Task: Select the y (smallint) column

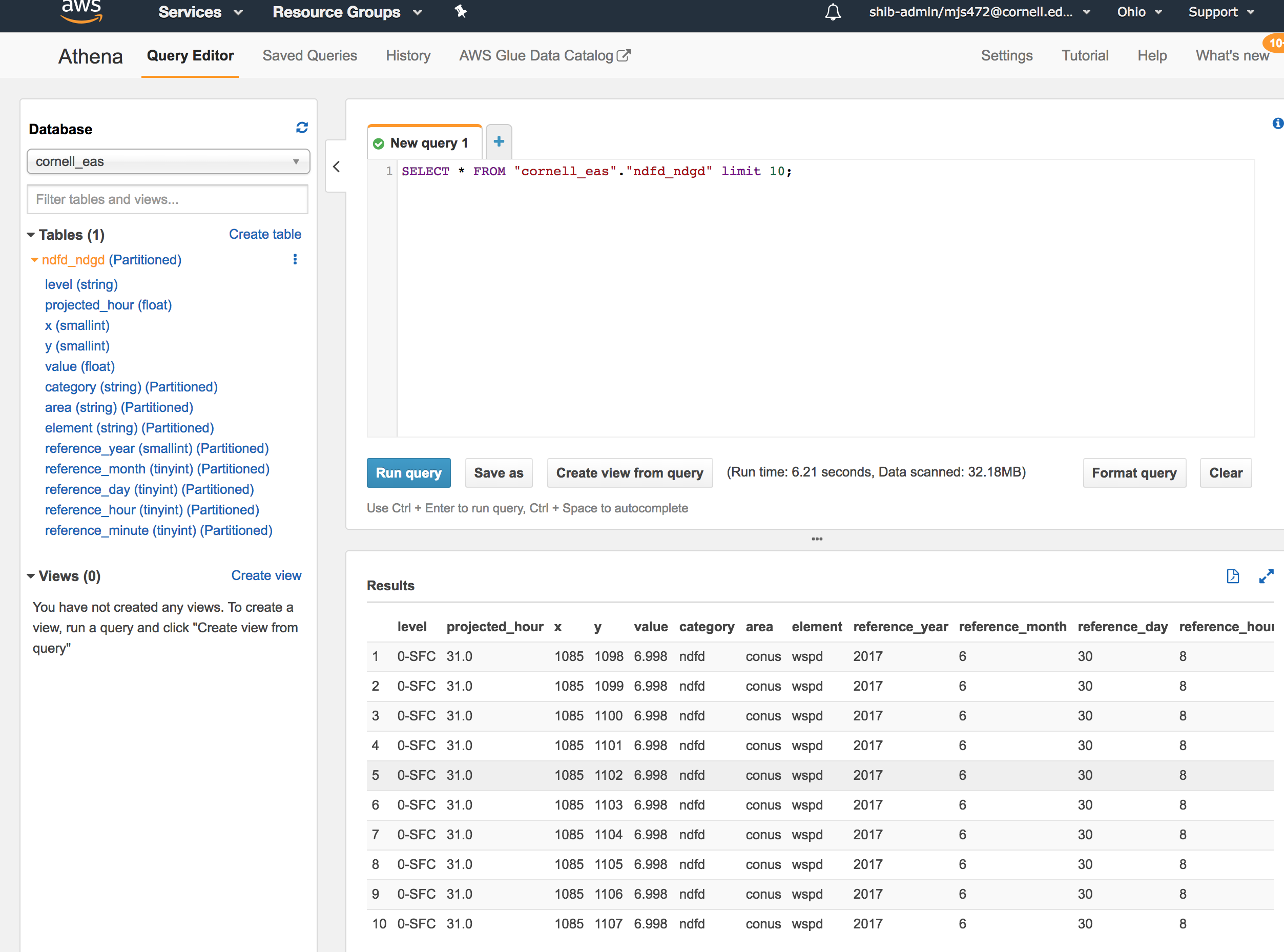Action: 77,346
